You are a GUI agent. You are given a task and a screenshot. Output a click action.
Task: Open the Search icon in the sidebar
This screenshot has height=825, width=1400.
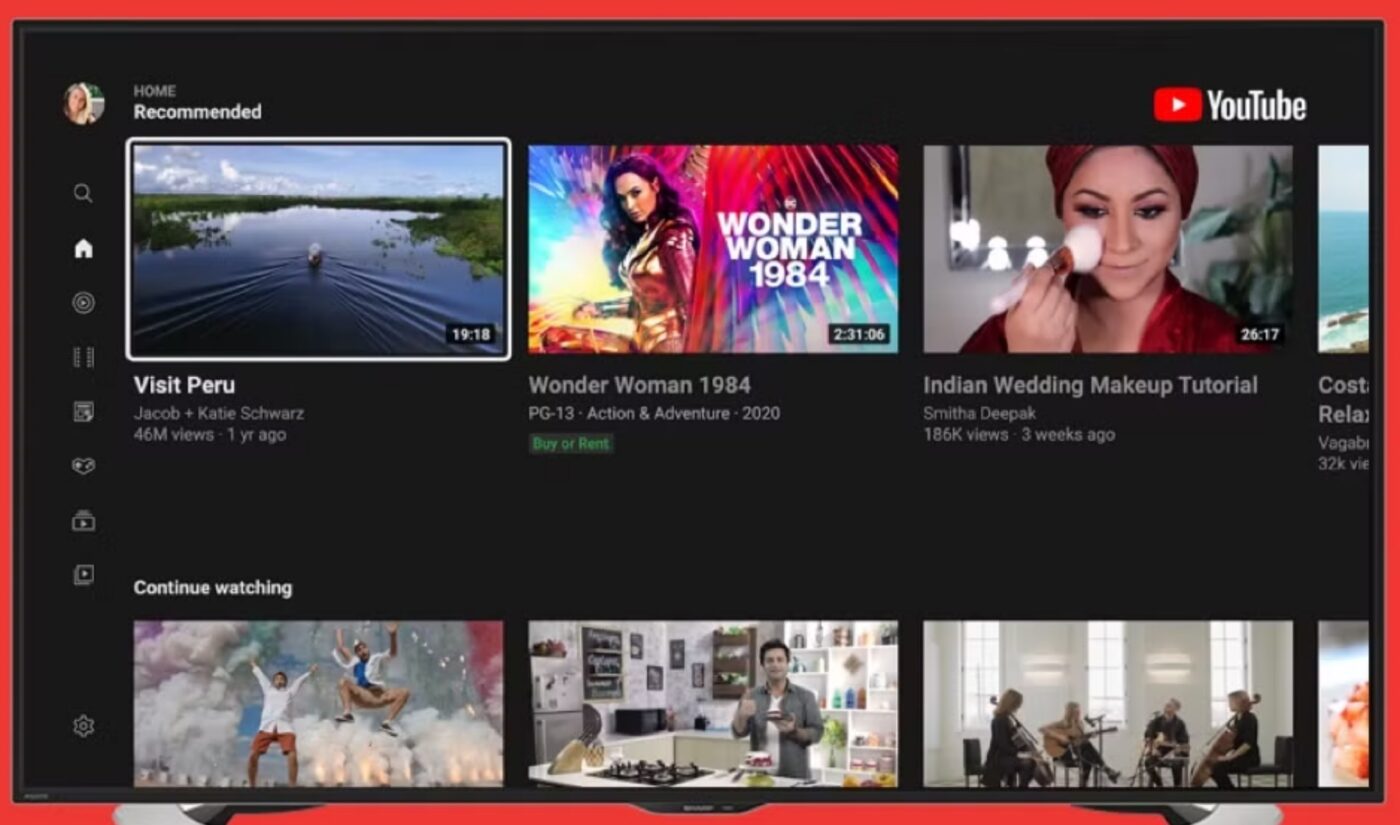[83, 192]
